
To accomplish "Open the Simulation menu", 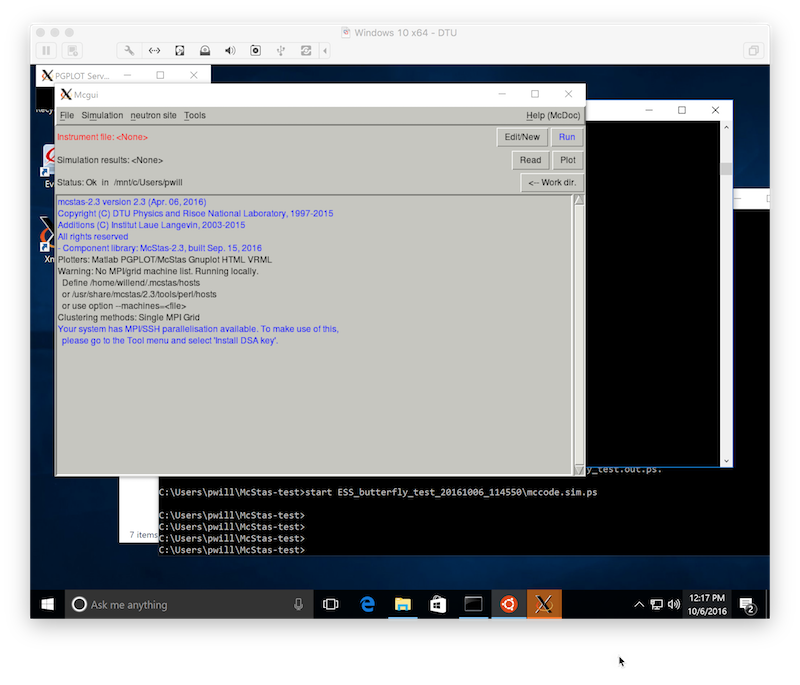I will [102, 116].
